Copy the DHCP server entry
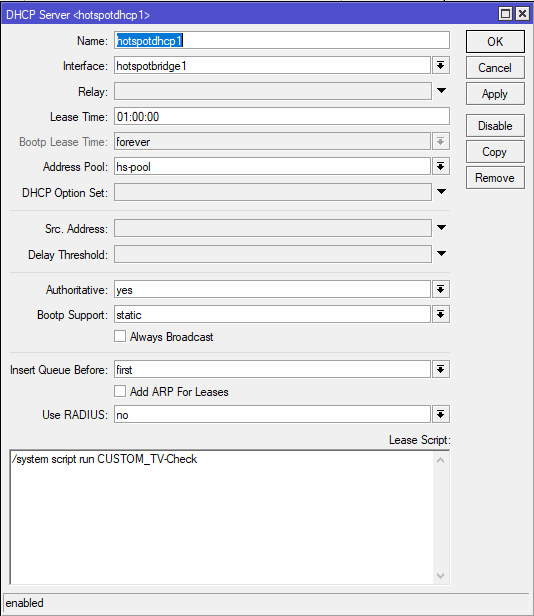The image size is (534, 616). (x=495, y=152)
